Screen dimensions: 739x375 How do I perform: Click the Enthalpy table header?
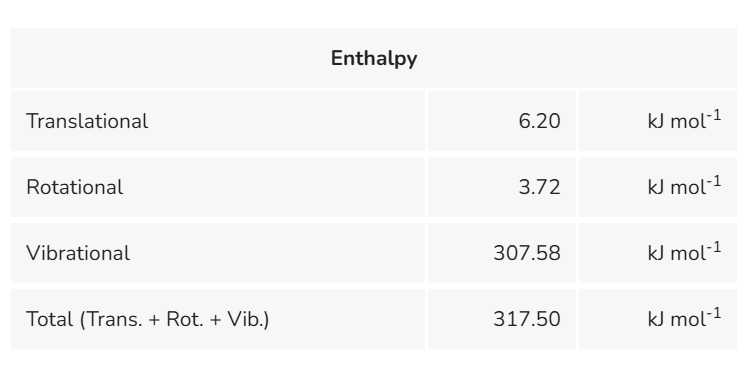coord(374,58)
